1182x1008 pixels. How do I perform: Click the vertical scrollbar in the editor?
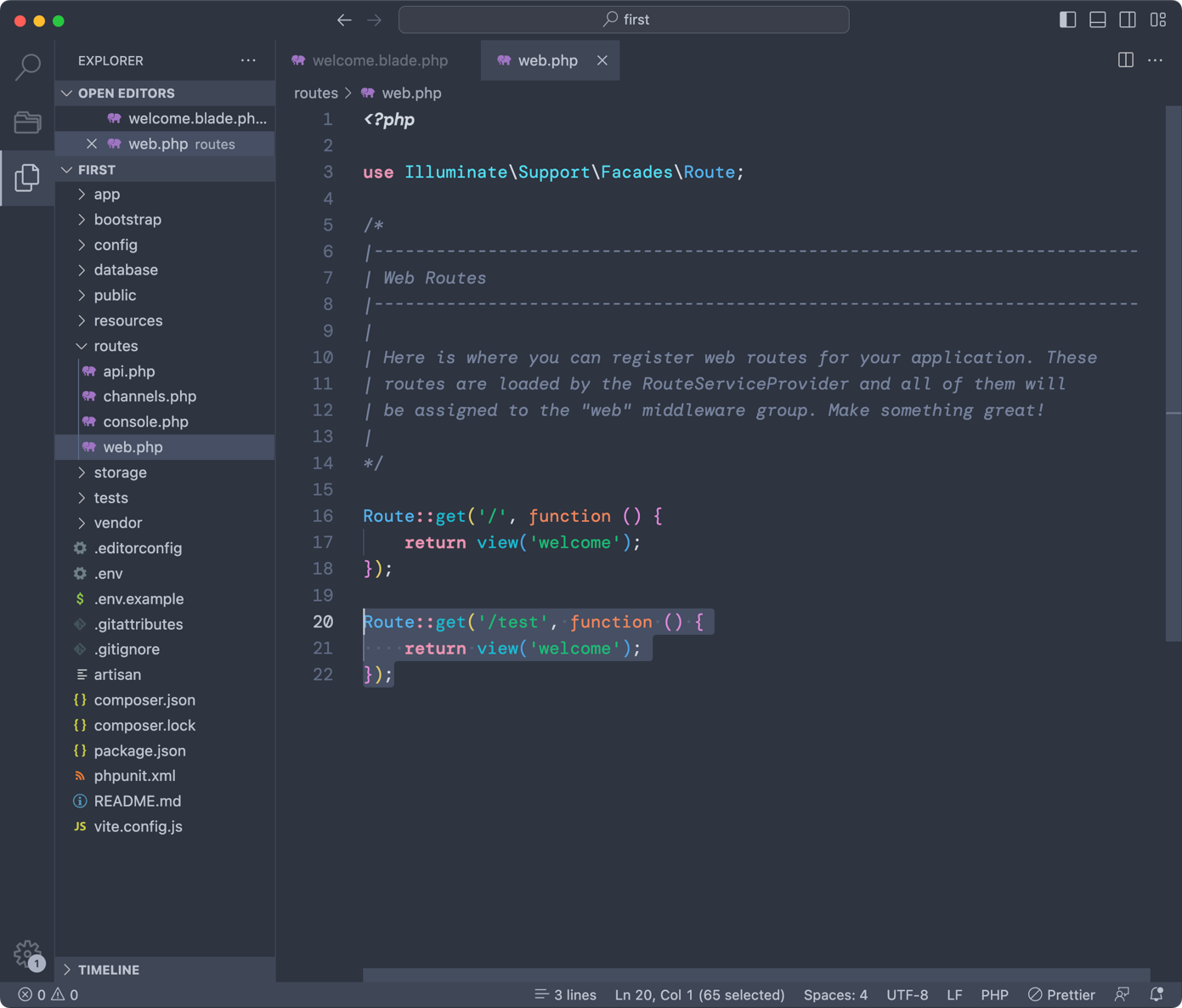tap(1173, 374)
